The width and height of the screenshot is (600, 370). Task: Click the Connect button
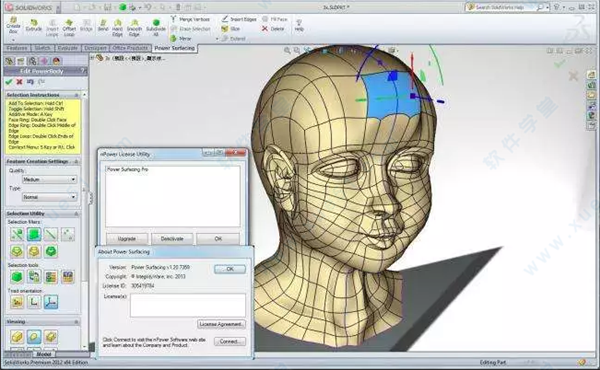coord(230,341)
